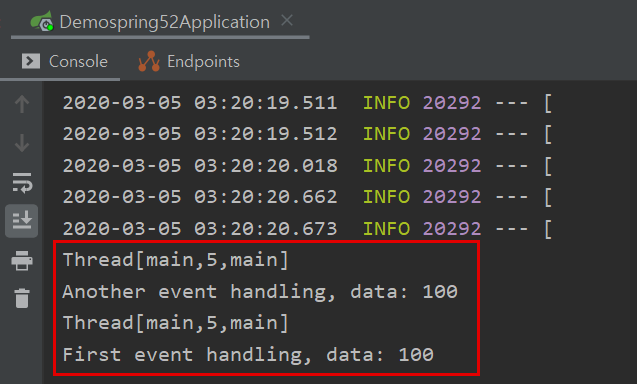Click 'Thread[main,5,main]' line above First event handling

176,323
